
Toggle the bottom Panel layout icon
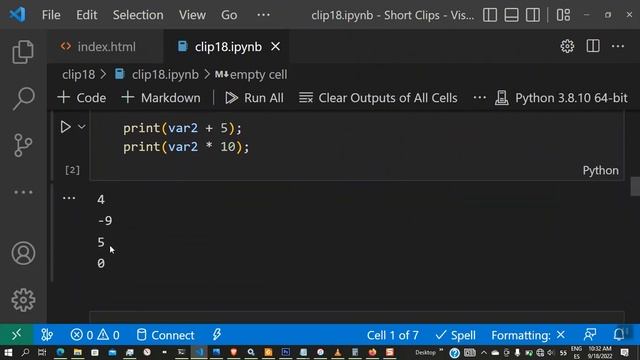pyautogui.click(x=511, y=15)
